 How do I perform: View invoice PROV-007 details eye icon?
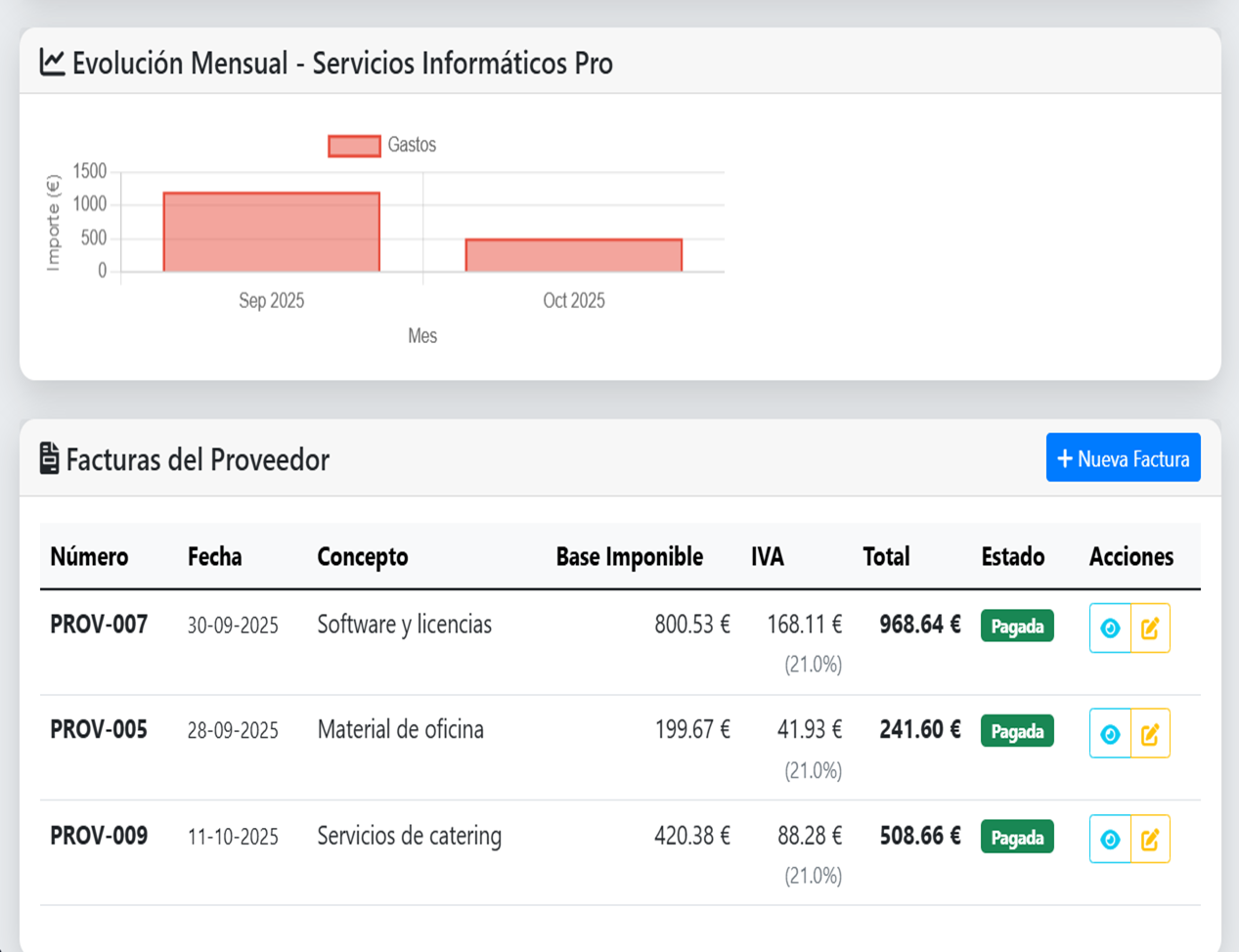(1110, 628)
